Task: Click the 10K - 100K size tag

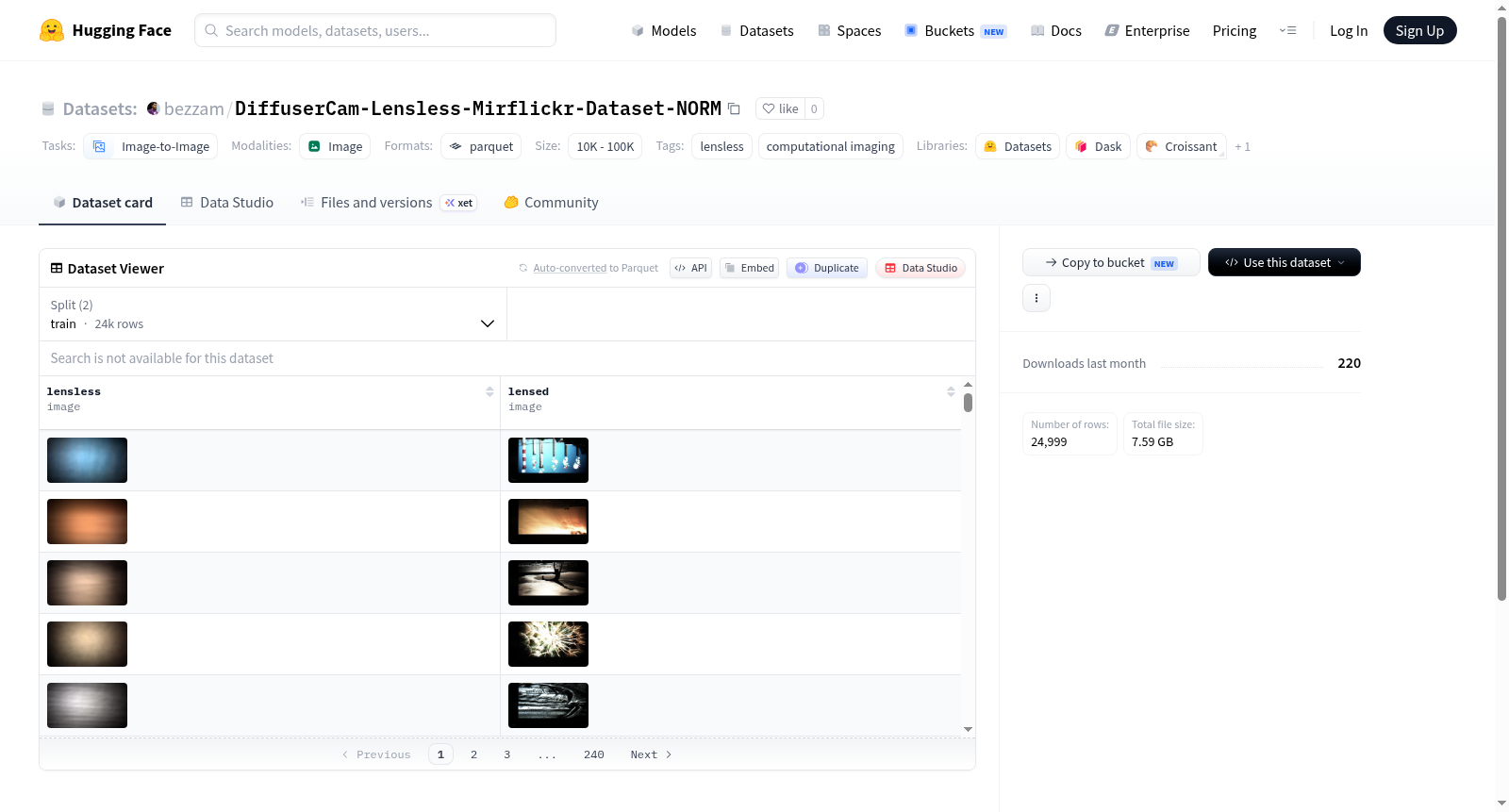Action: click(x=605, y=146)
